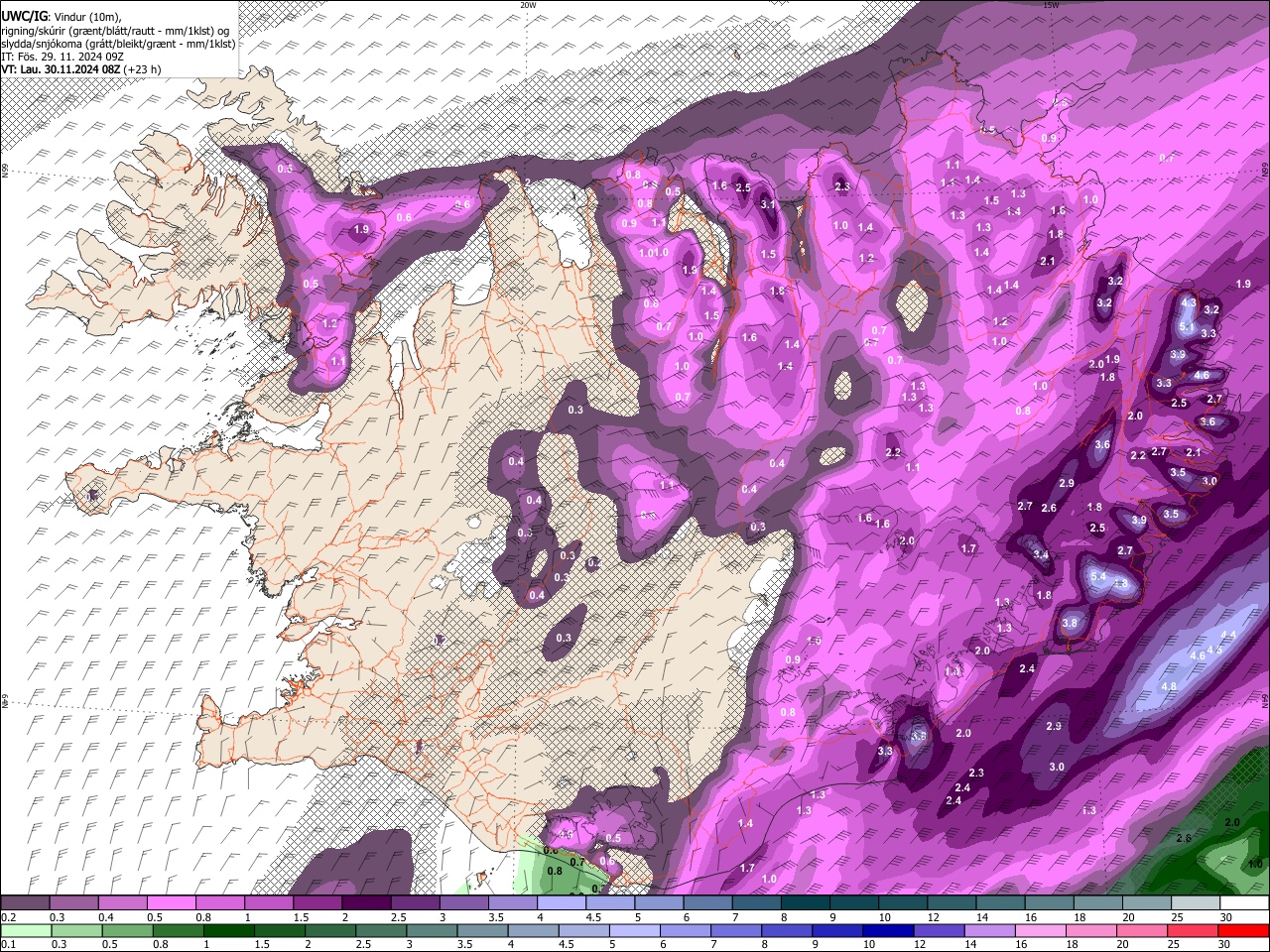This screenshot has width=1270, height=952.
Task: Click the '0.2' label on the purple snow scale
Action: 9,917
